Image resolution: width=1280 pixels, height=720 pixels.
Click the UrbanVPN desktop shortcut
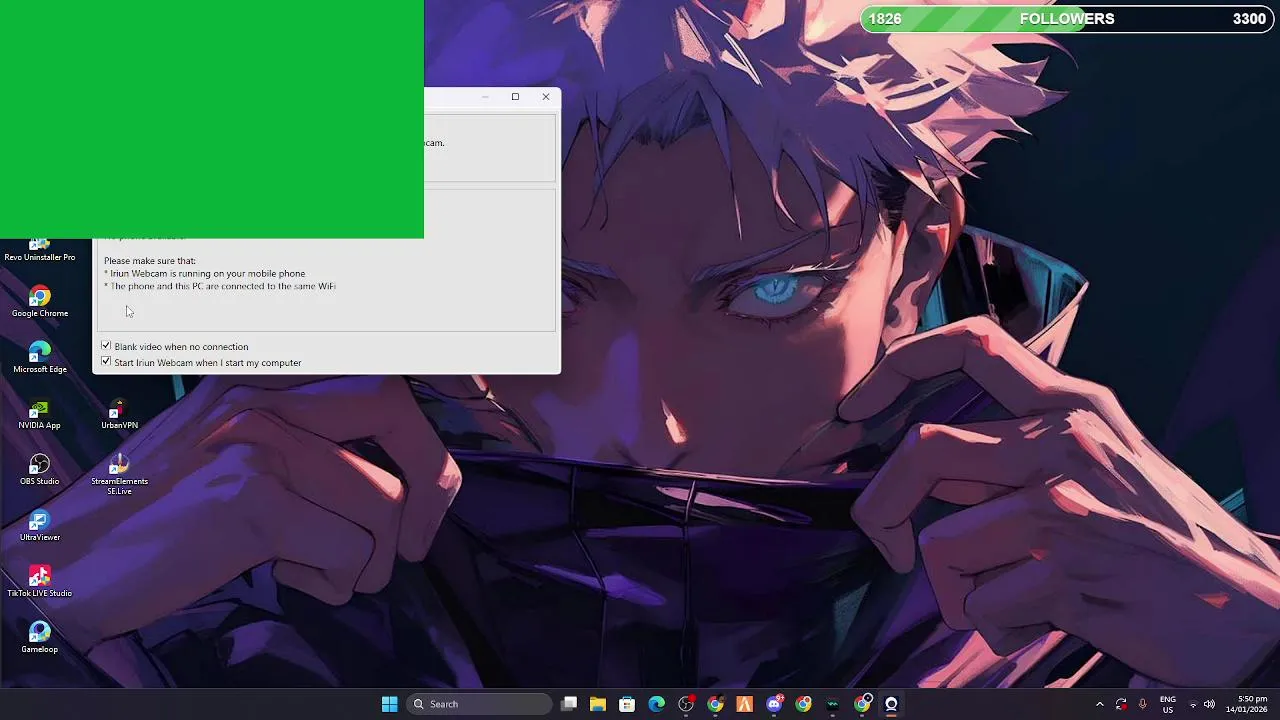pyautogui.click(x=119, y=414)
